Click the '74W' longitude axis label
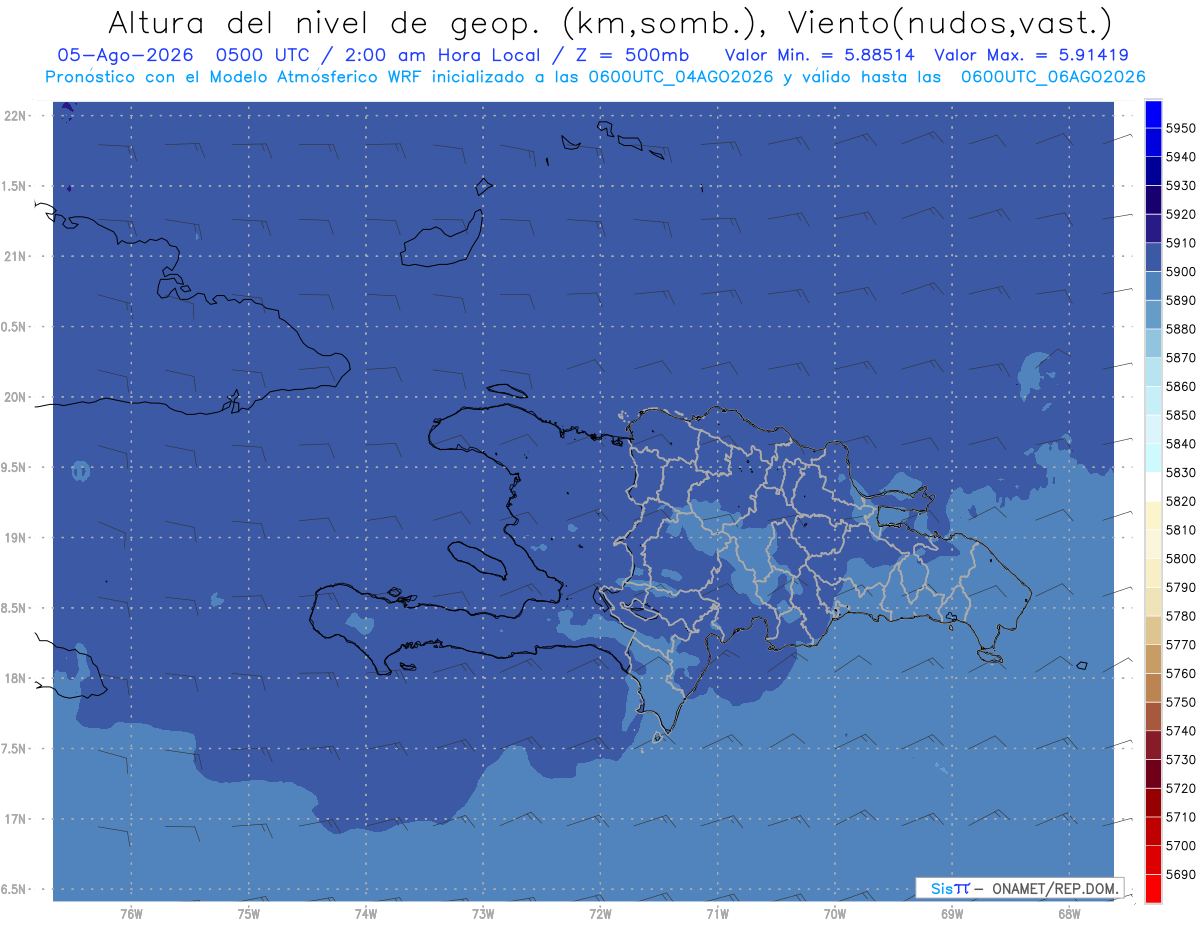This screenshot has width=1200, height=927. click(365, 913)
